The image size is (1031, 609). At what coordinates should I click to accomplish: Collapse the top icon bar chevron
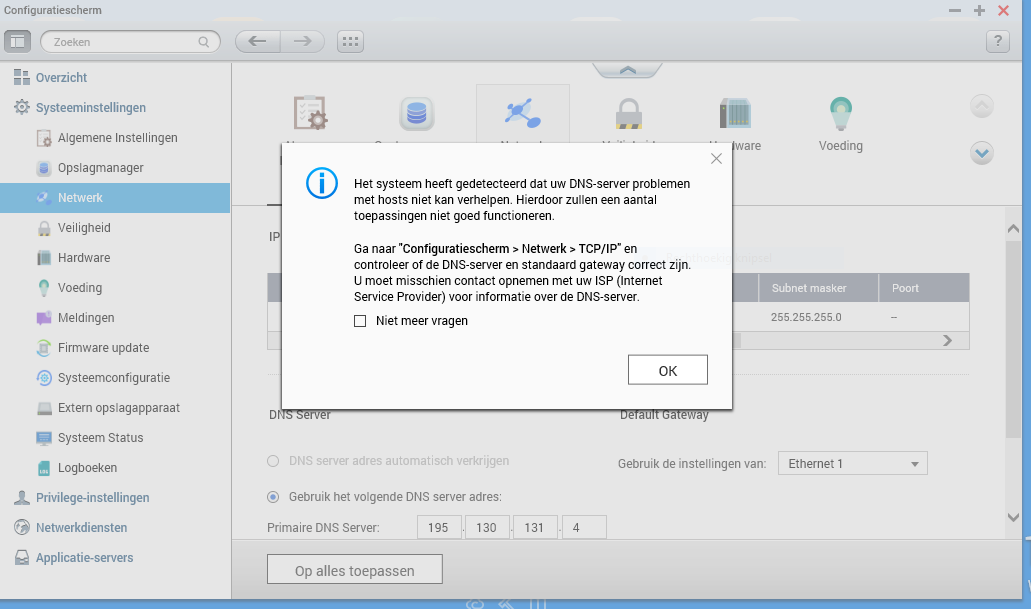[627, 70]
